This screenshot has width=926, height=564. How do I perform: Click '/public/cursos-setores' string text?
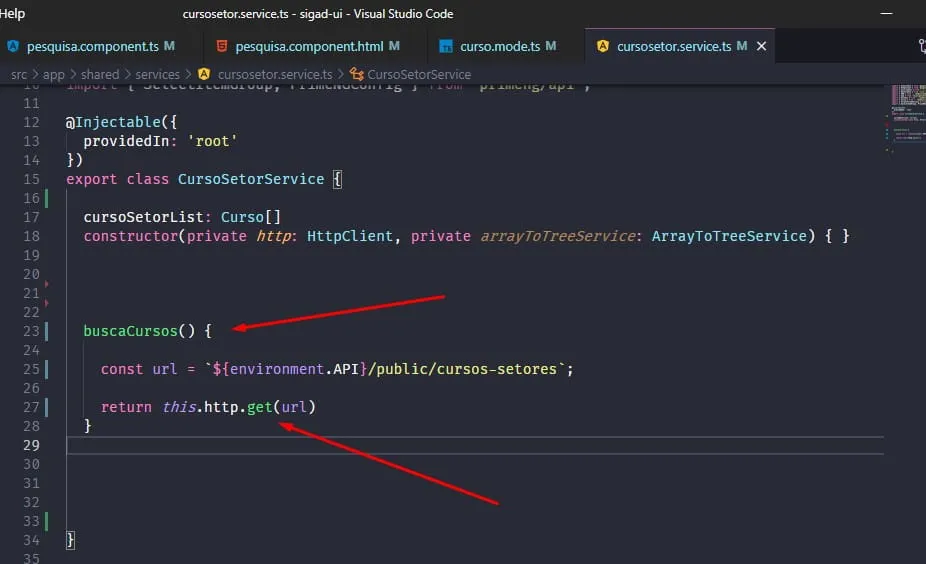tap(462, 369)
